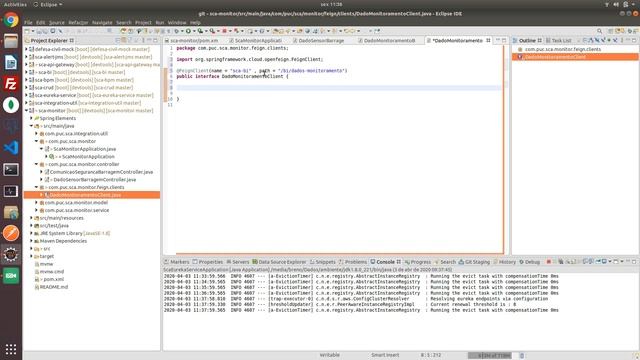640x360 pixels.
Task: Expand com.puc.sca.monitor.model package
Action: [x=36, y=202]
